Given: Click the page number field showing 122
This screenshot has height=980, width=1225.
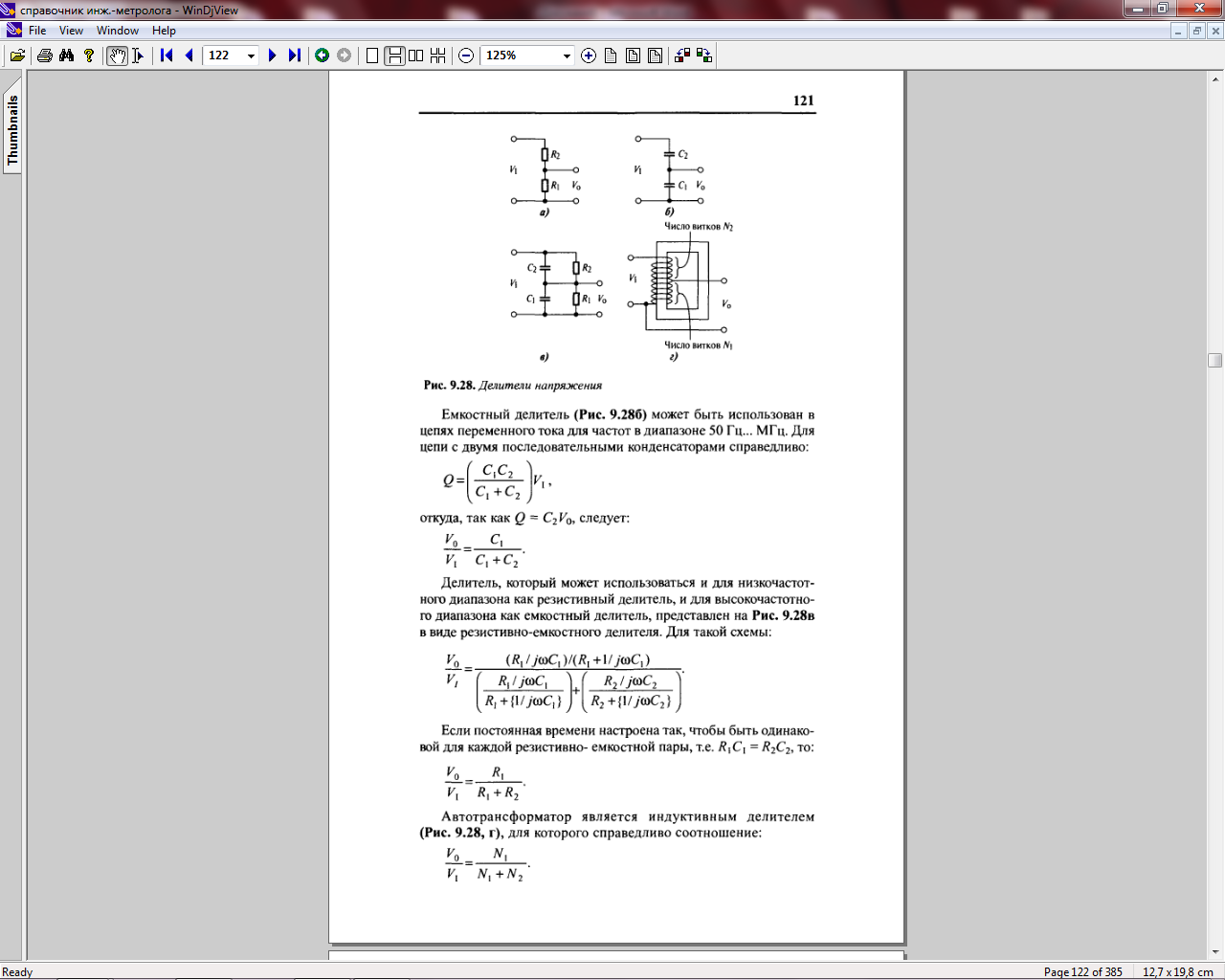Looking at the screenshot, I should [225, 56].
